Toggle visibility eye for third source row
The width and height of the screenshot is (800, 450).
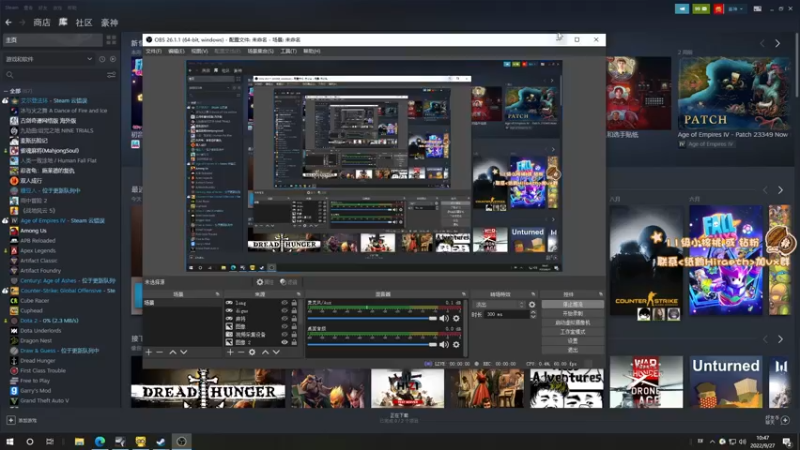[x=284, y=318]
